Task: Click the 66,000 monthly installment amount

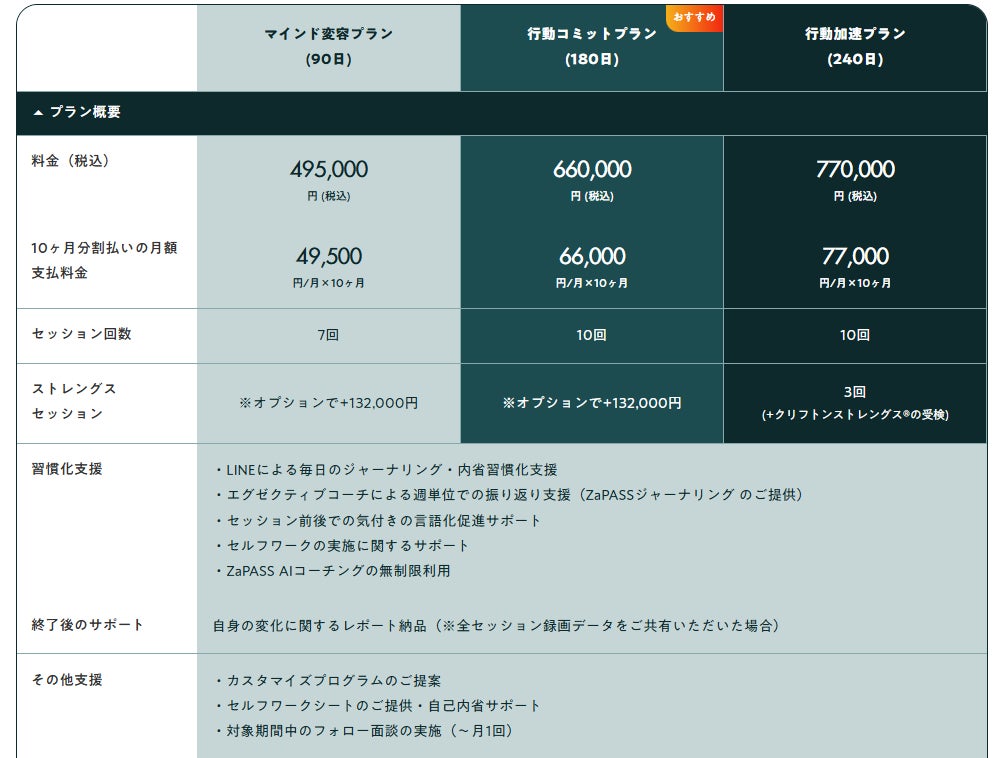Action: 592,257
